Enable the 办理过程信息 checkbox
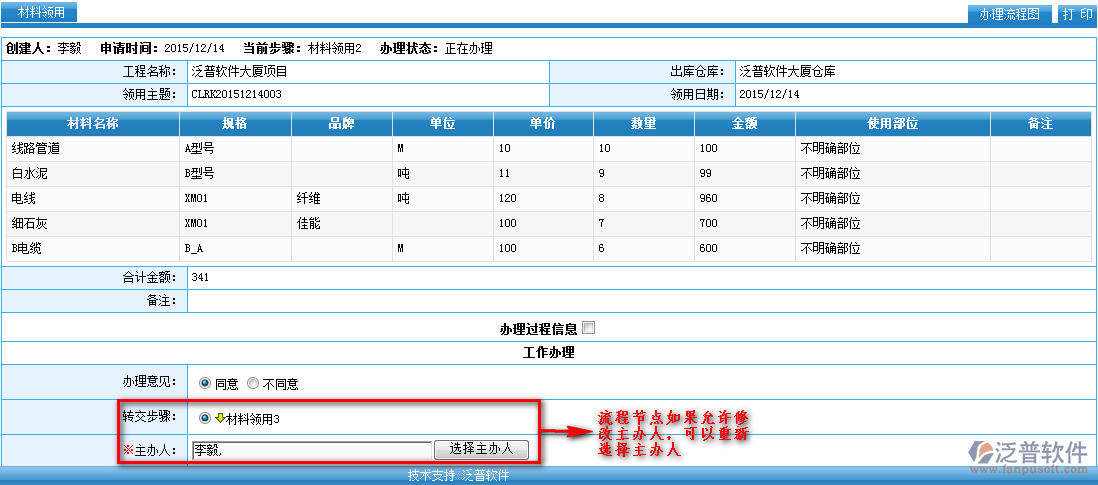This screenshot has height=485, width=1098. (x=588, y=328)
